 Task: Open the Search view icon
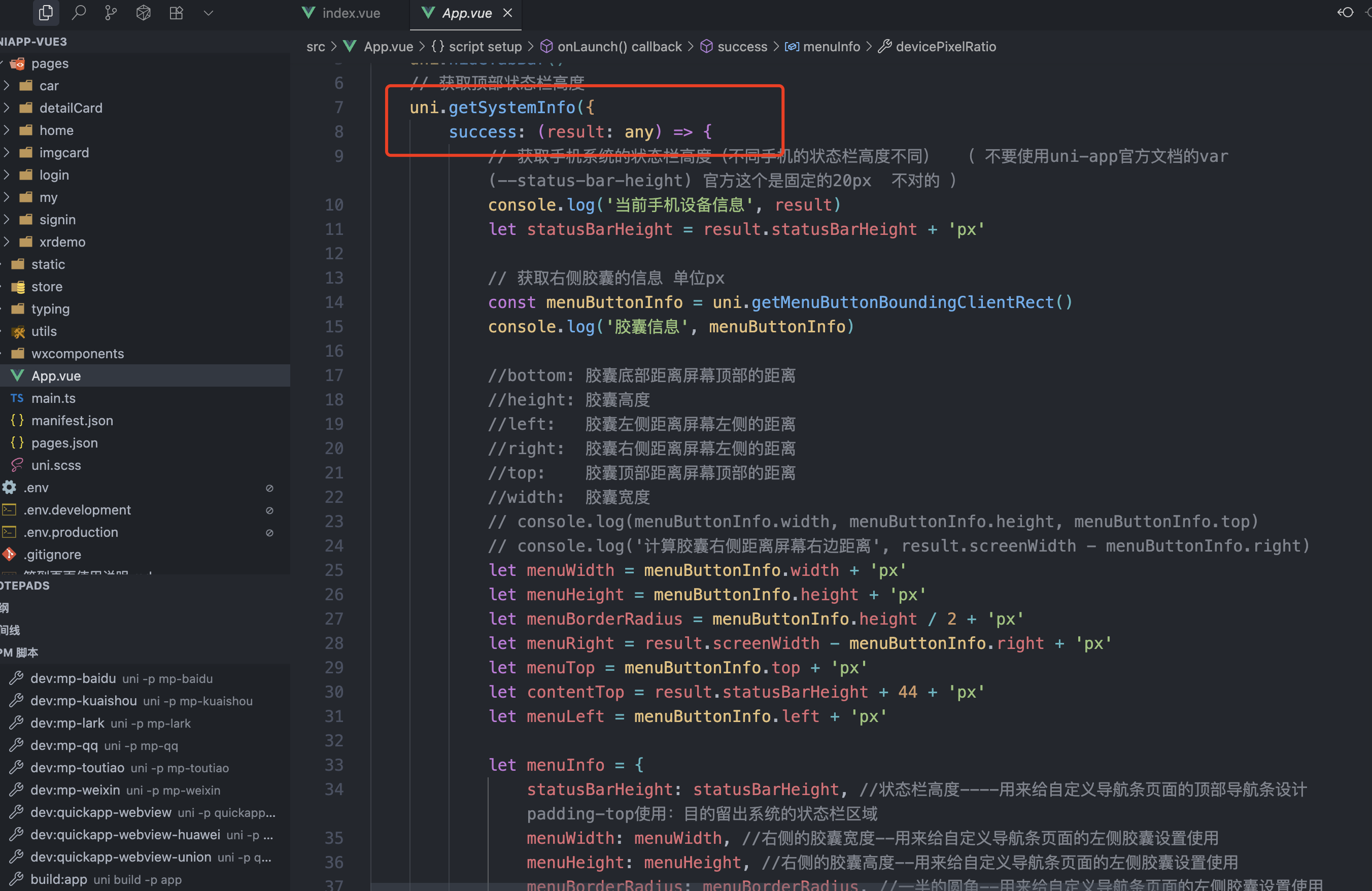pos(79,13)
